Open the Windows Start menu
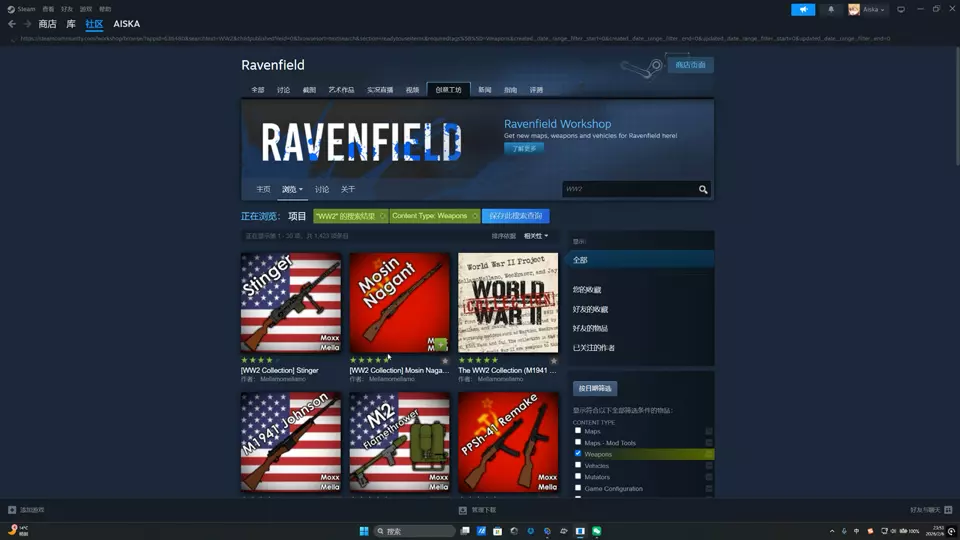The image size is (960, 540). click(364, 531)
